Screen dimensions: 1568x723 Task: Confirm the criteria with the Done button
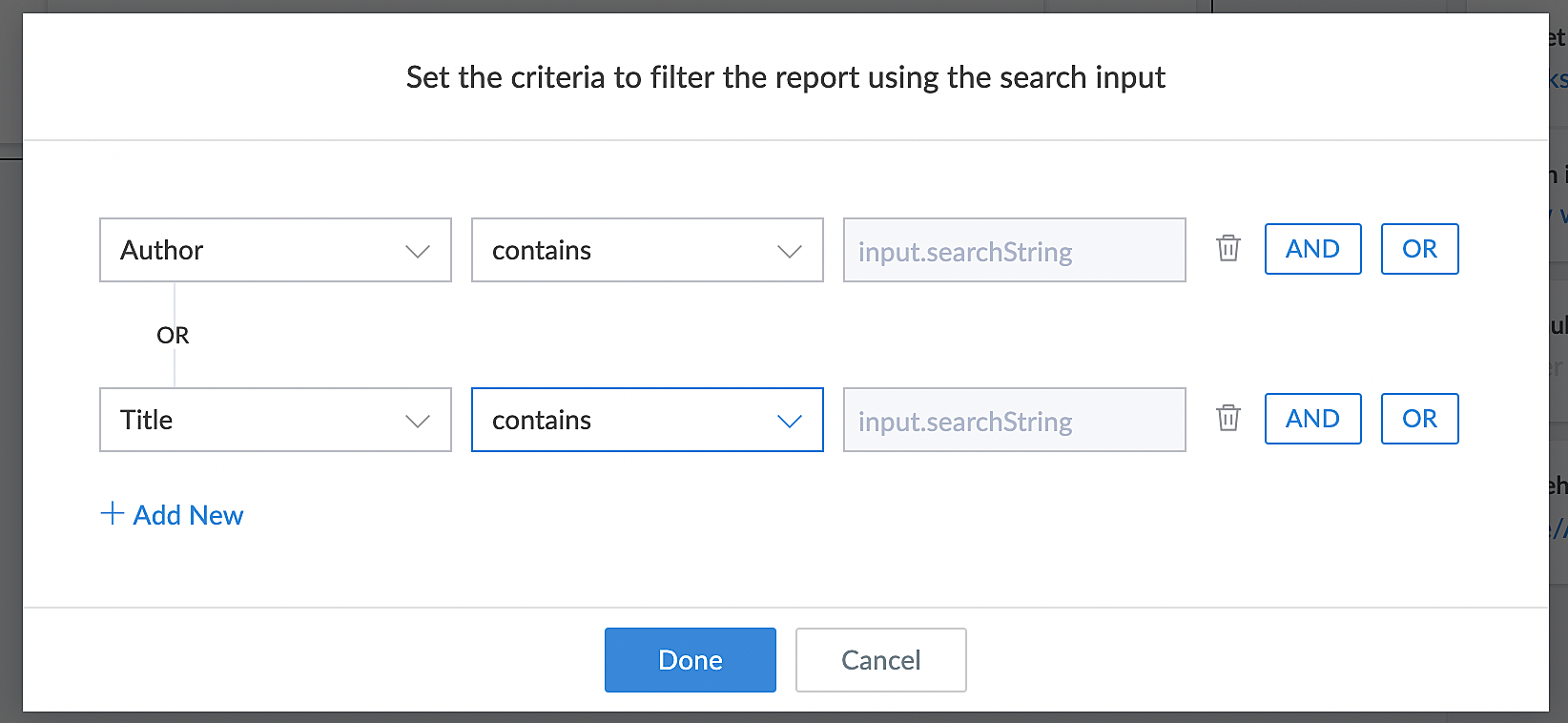(690, 660)
